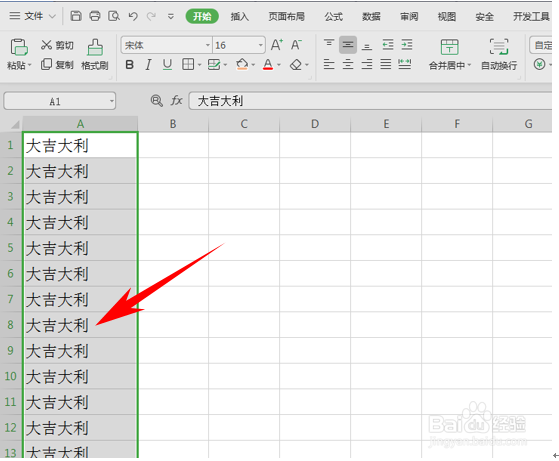This screenshot has width=559, height=461.
Task: Toggle Underline formatting
Action: coord(167,65)
